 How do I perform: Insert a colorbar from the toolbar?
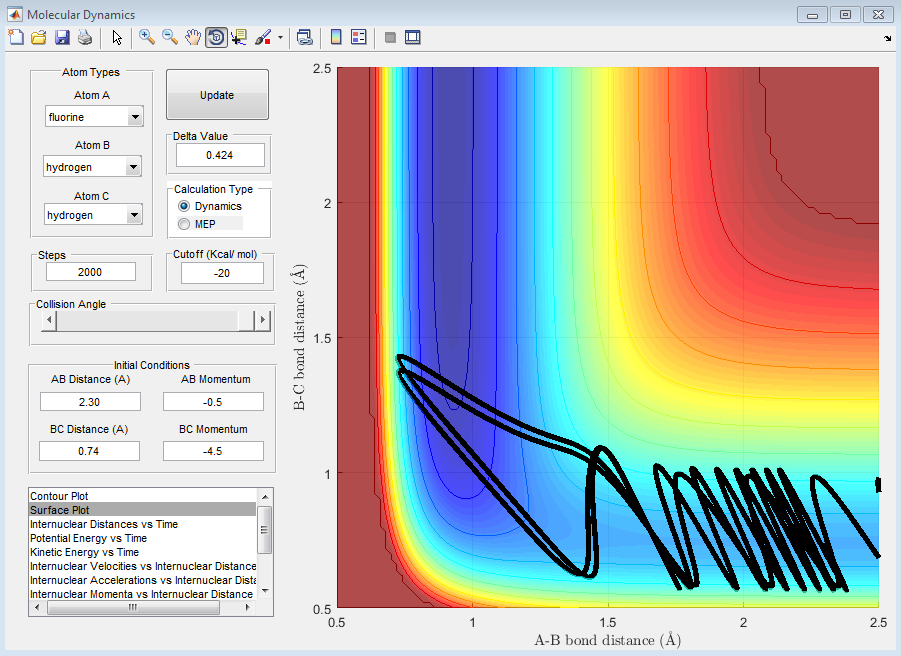[336, 38]
